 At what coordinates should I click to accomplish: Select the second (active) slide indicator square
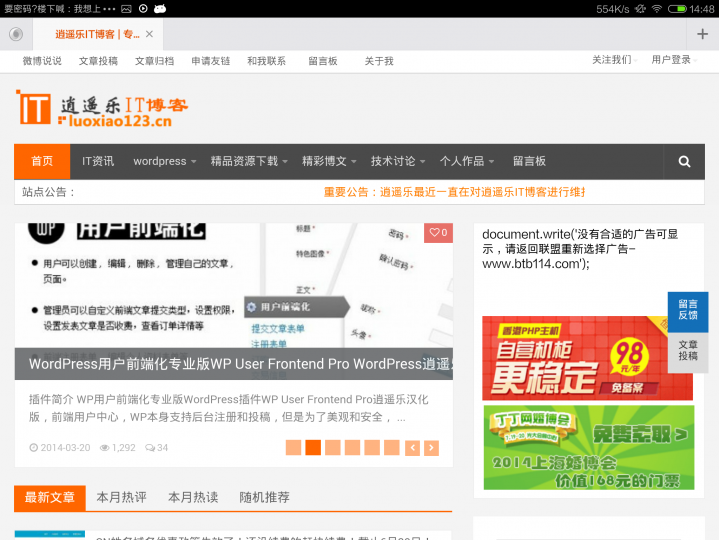[313, 448]
